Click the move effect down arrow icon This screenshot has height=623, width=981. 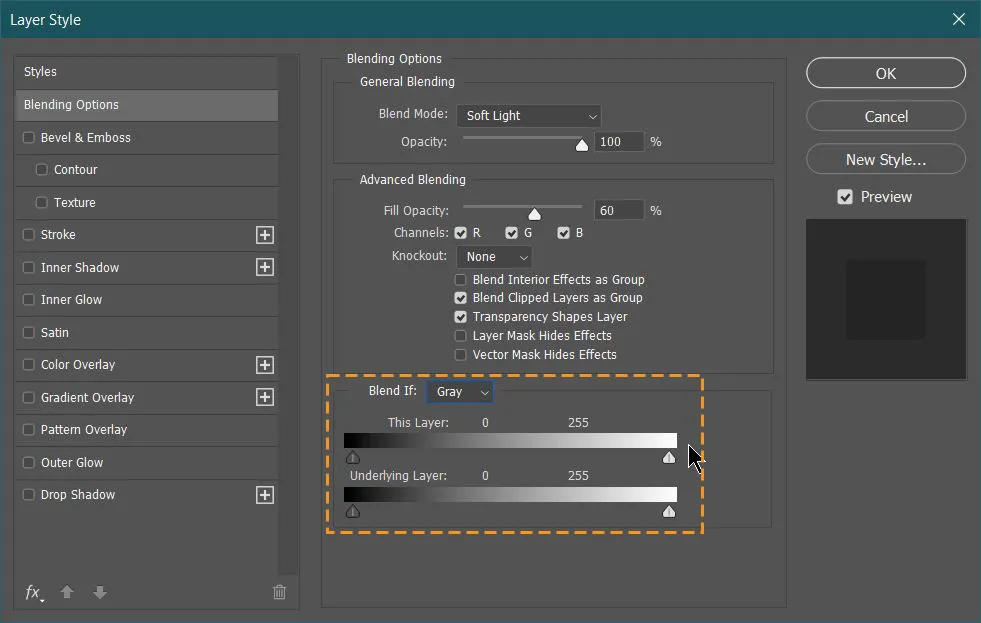point(99,592)
